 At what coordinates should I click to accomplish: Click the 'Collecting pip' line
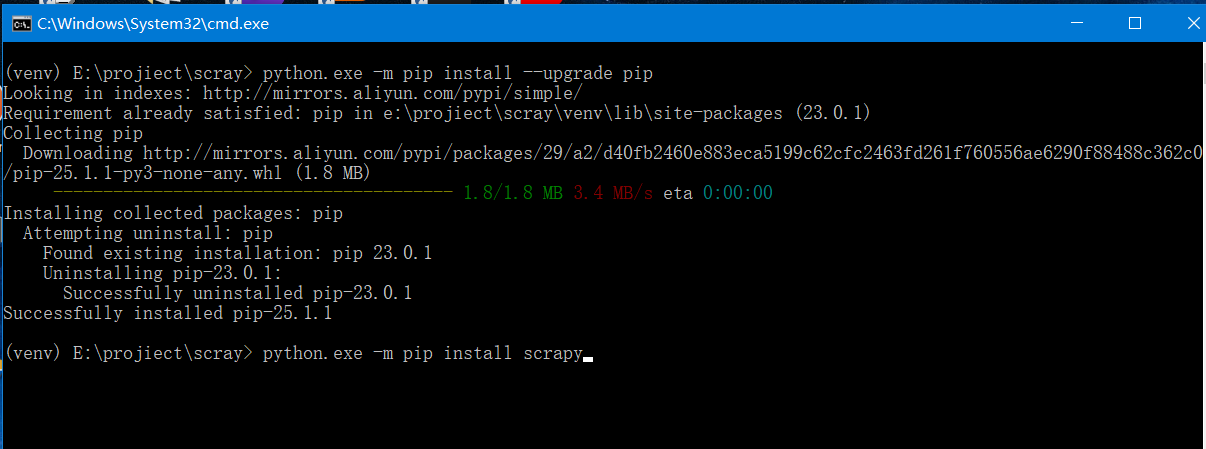(x=73, y=133)
